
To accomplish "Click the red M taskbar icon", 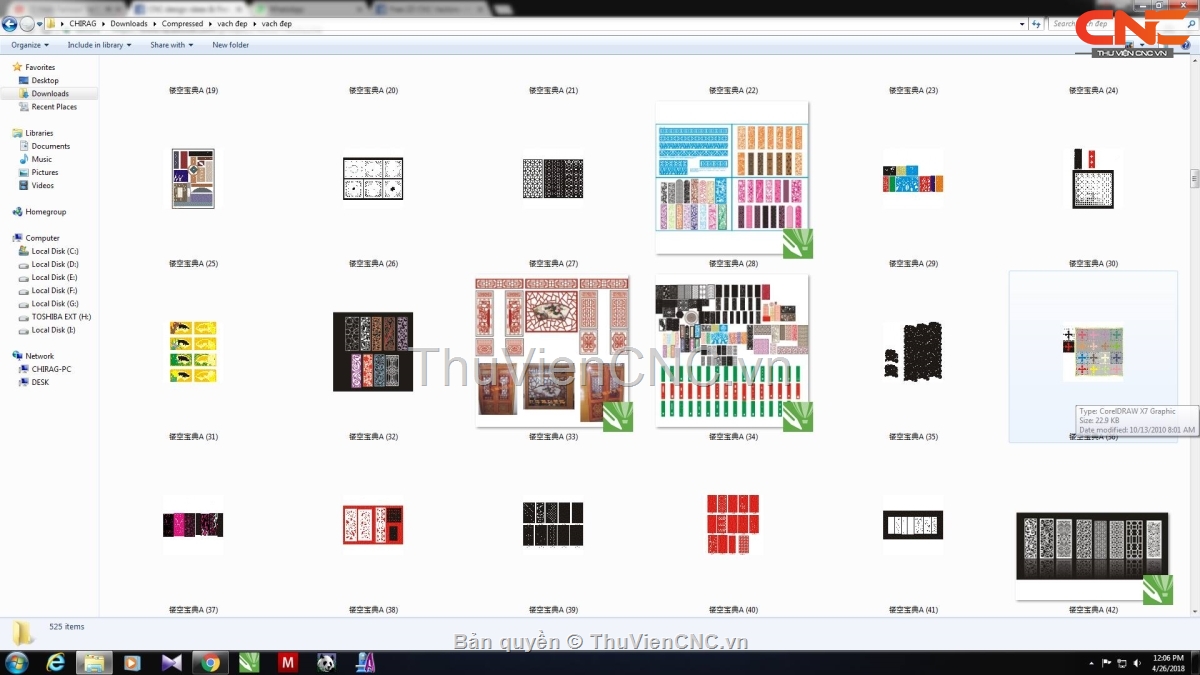I will click(287, 662).
